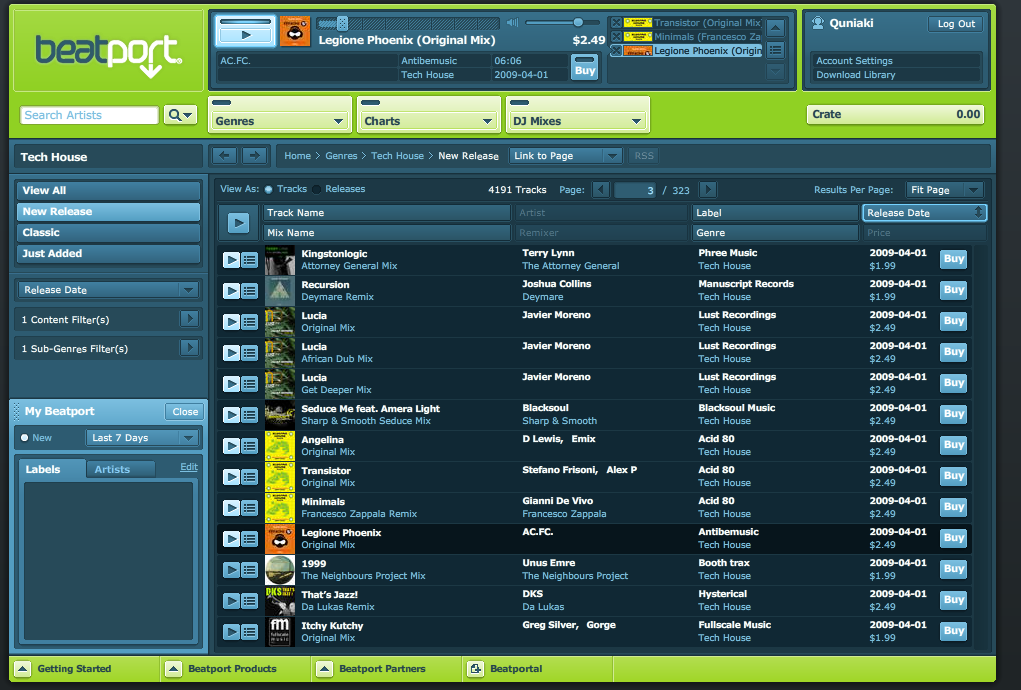Viewport: 1021px width, 690px height.
Task: Expand the Beatport Products footer panel
Action: click(x=173, y=669)
